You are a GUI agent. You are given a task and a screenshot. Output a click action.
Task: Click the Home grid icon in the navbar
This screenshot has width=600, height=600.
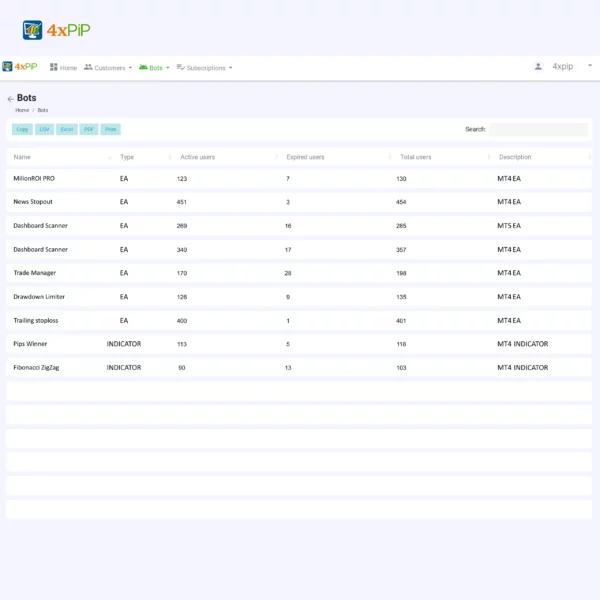point(54,68)
